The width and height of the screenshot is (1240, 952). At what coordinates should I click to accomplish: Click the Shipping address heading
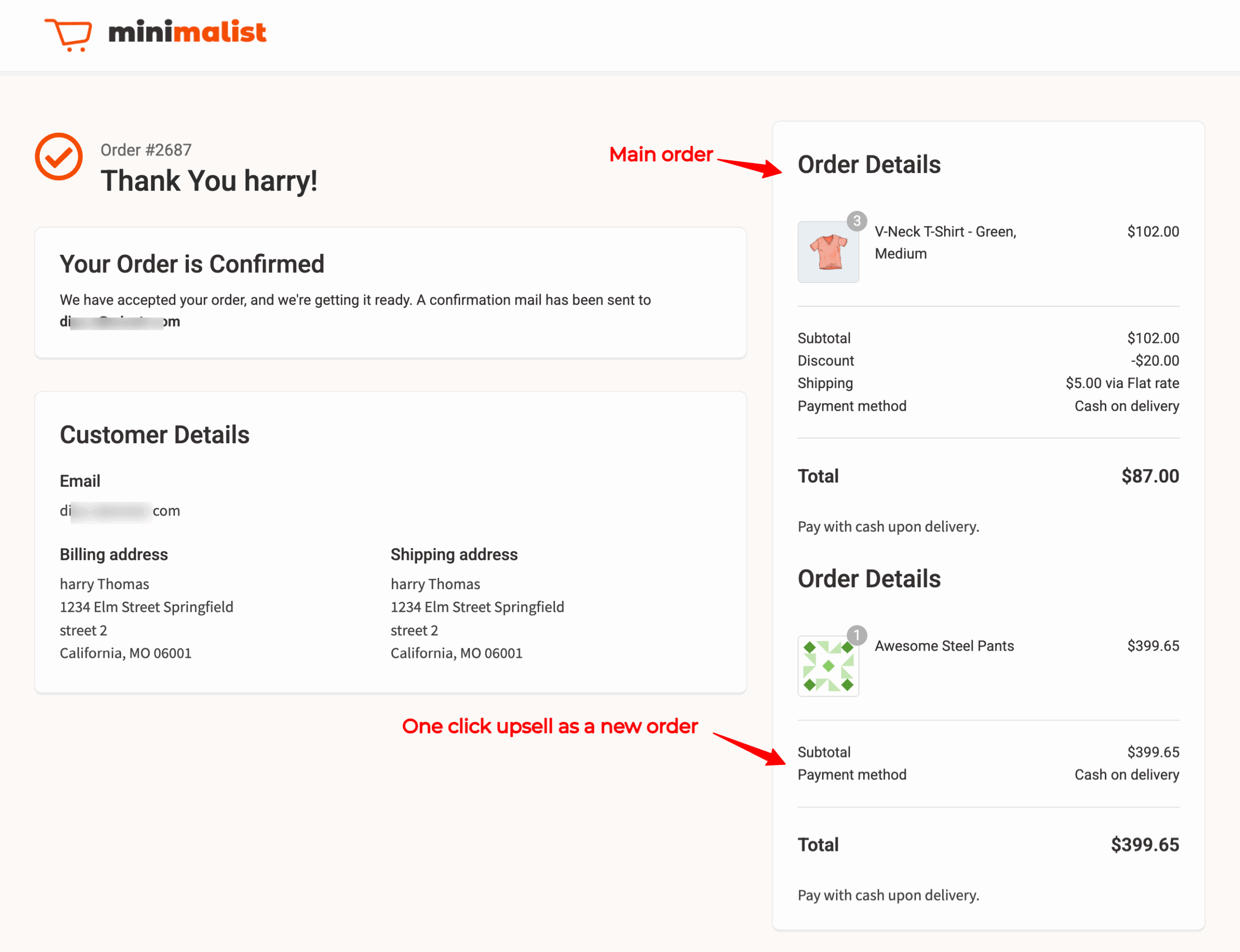pos(454,554)
